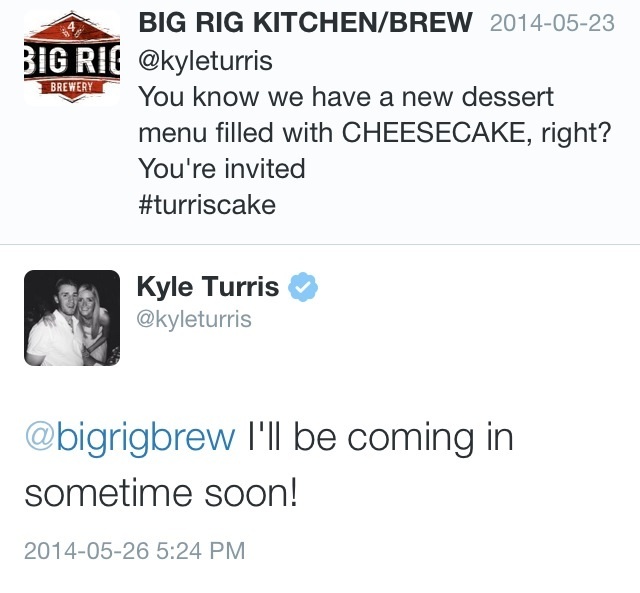Click the Kyle Turris display name
The width and height of the screenshot is (640, 593).
pyautogui.click(x=208, y=288)
